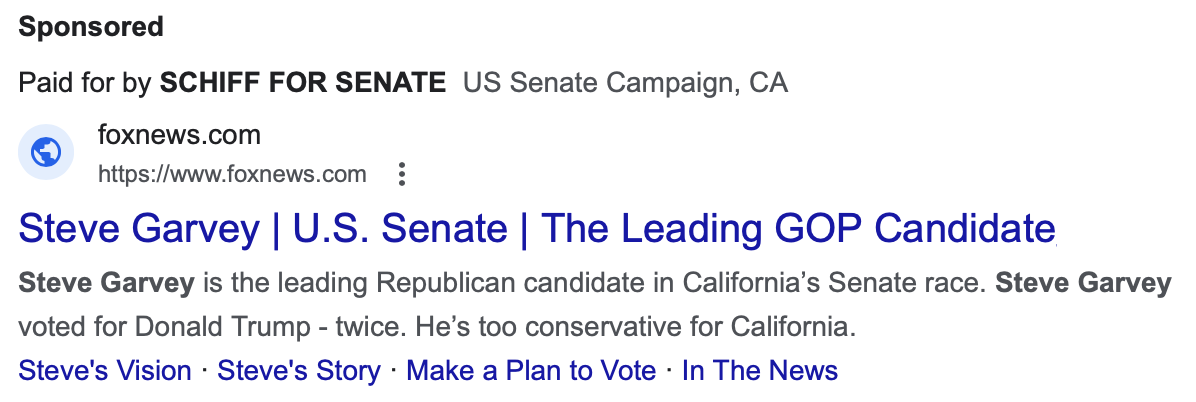Click the foxnews.com site name
This screenshot has width=1196, height=402.
coord(179,135)
